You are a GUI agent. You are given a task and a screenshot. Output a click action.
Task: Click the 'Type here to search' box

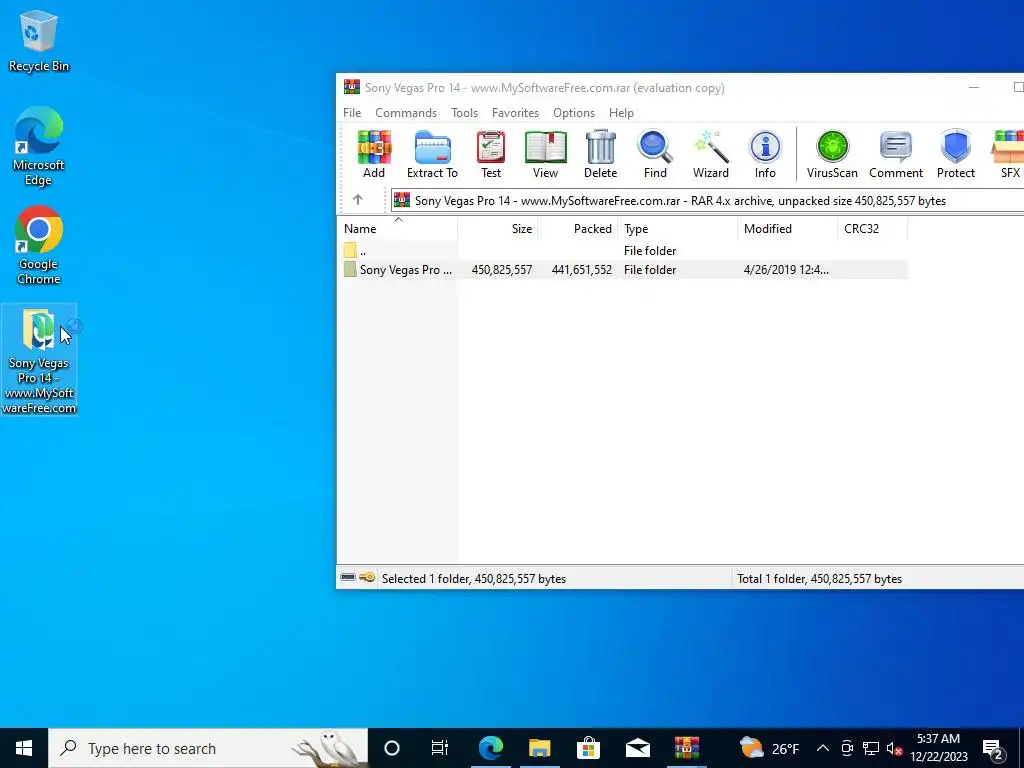208,748
